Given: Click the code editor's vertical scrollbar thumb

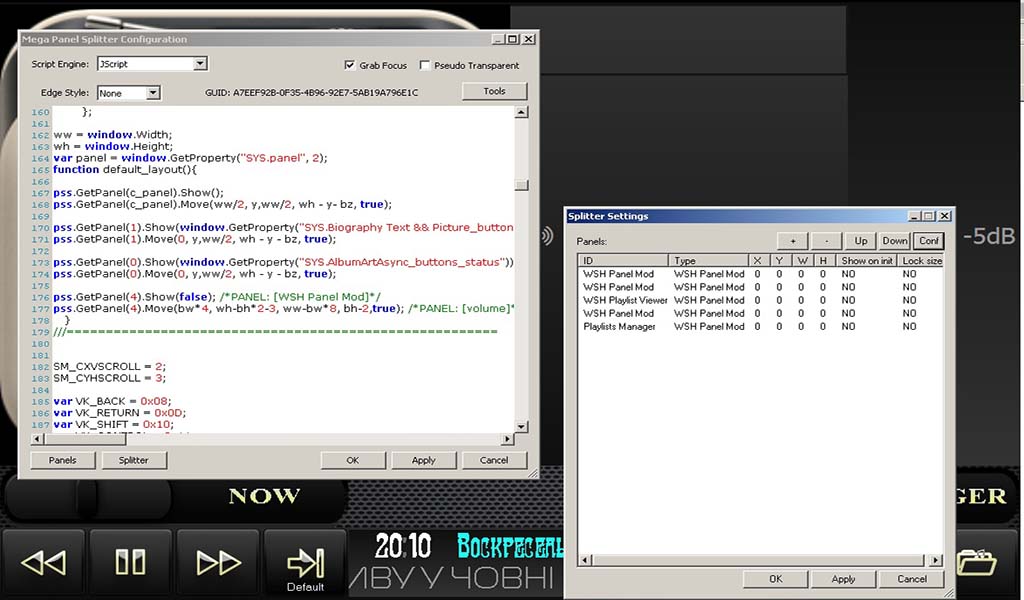Looking at the screenshot, I should [x=520, y=184].
